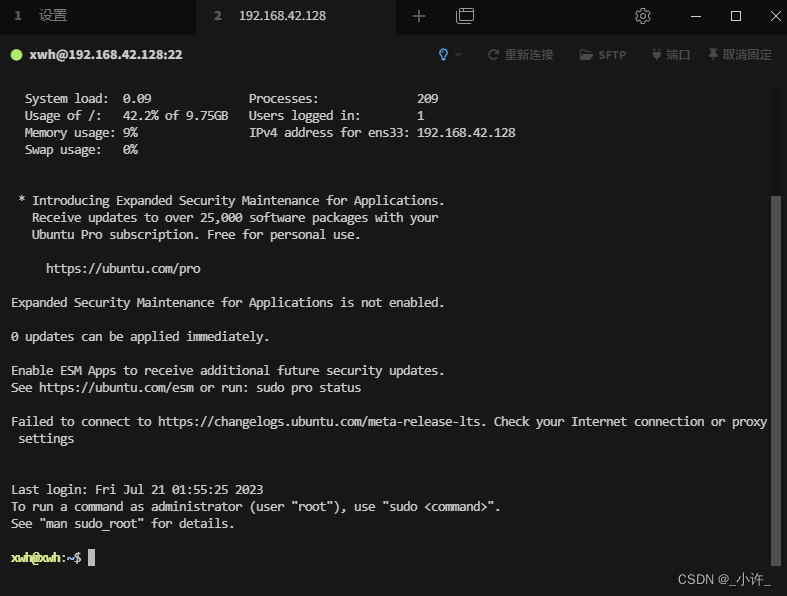Viewport: 787px width, 596px height.
Task: Maximize the terminal window
Action: (x=736, y=16)
